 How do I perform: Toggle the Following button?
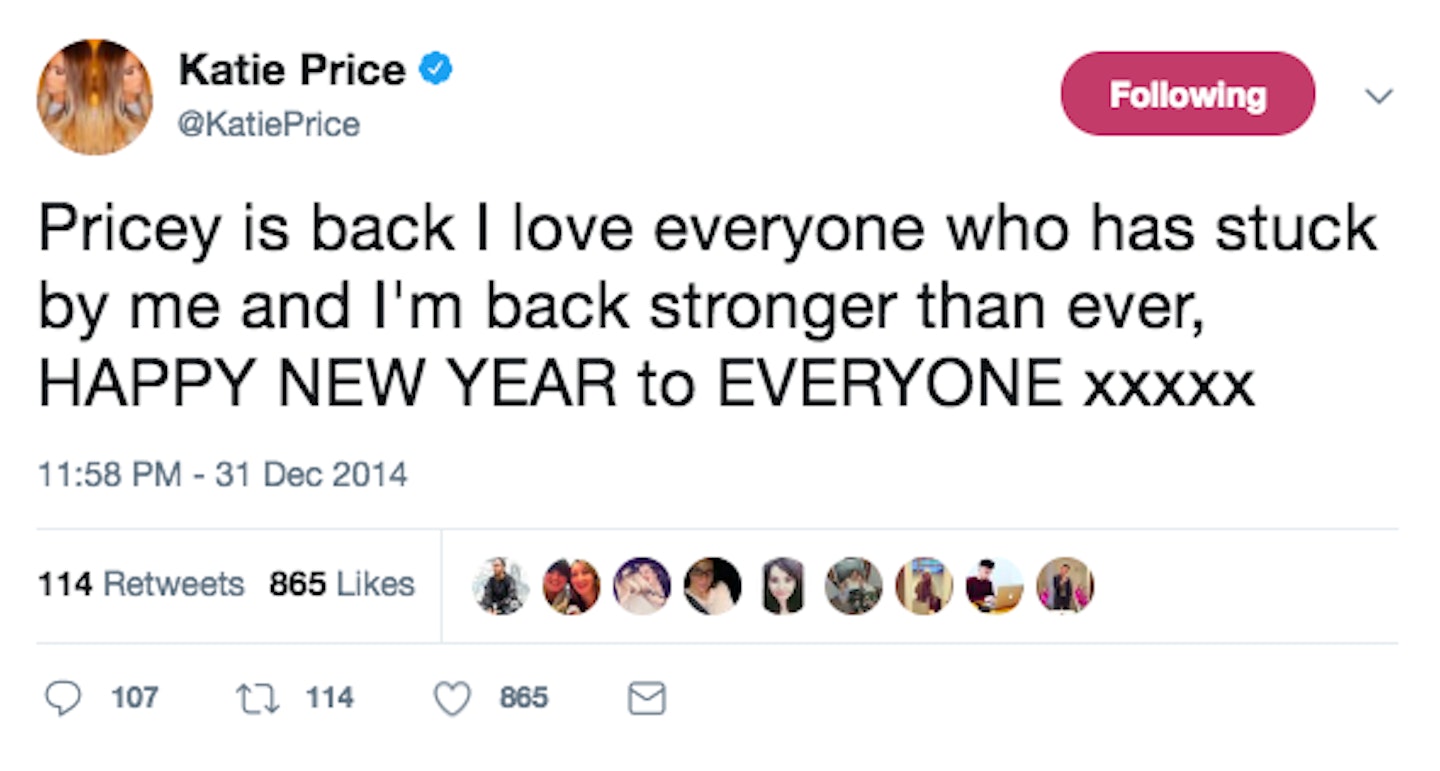coord(1187,94)
